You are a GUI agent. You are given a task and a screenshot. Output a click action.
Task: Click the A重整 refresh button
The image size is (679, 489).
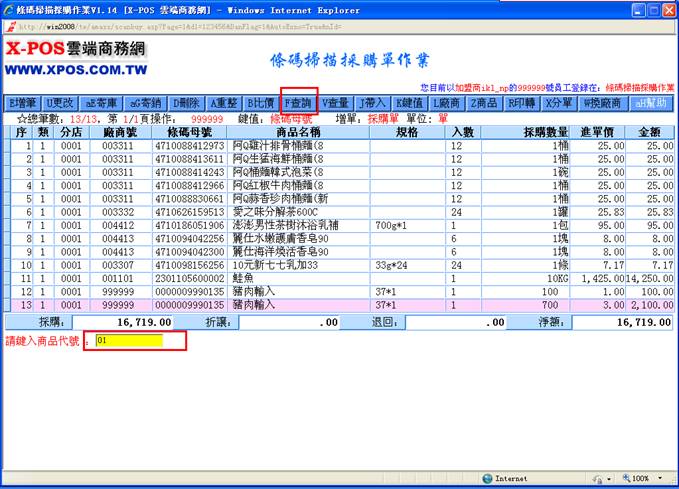pyautogui.click(x=225, y=103)
